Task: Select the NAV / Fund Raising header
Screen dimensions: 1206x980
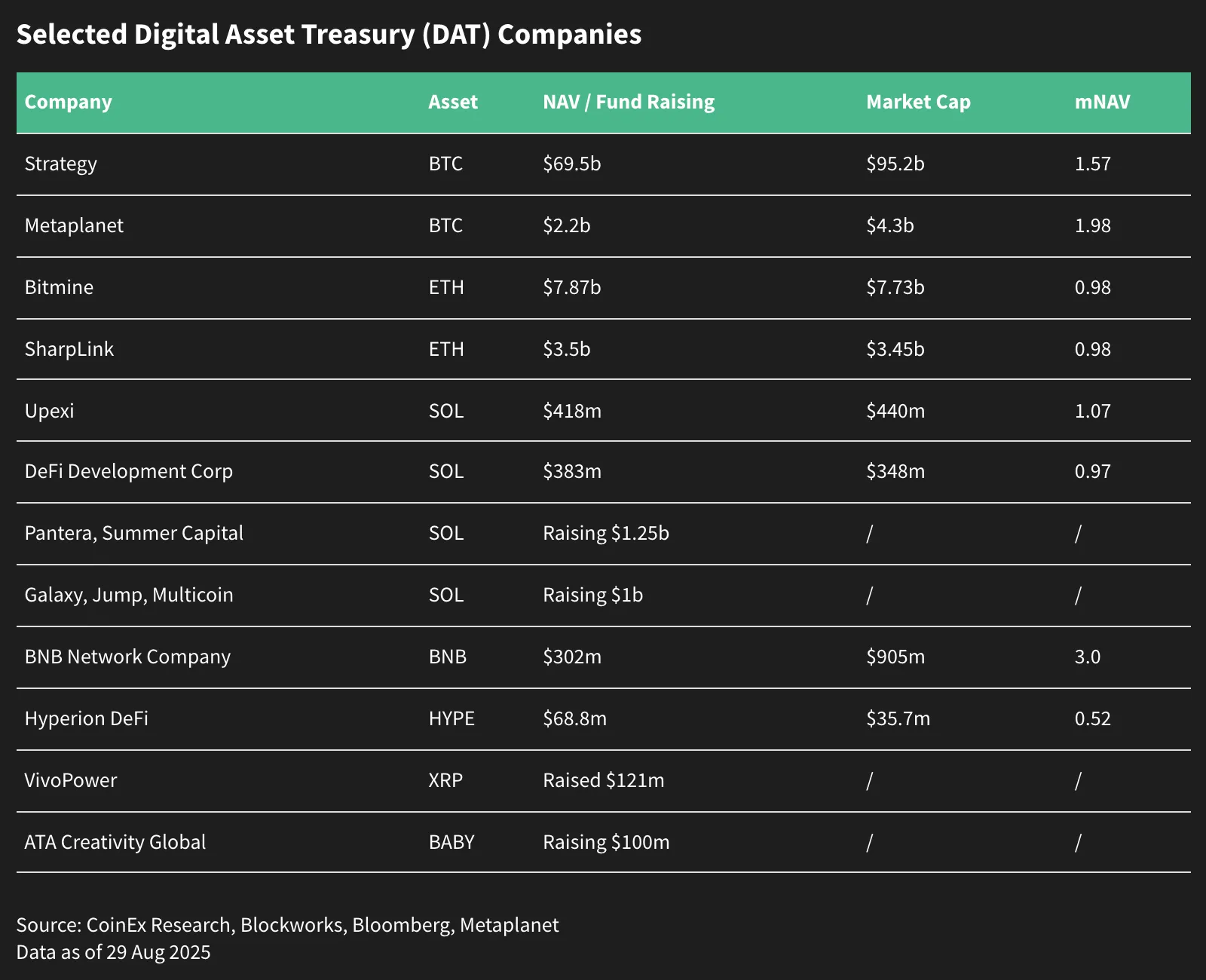Action: [629, 102]
